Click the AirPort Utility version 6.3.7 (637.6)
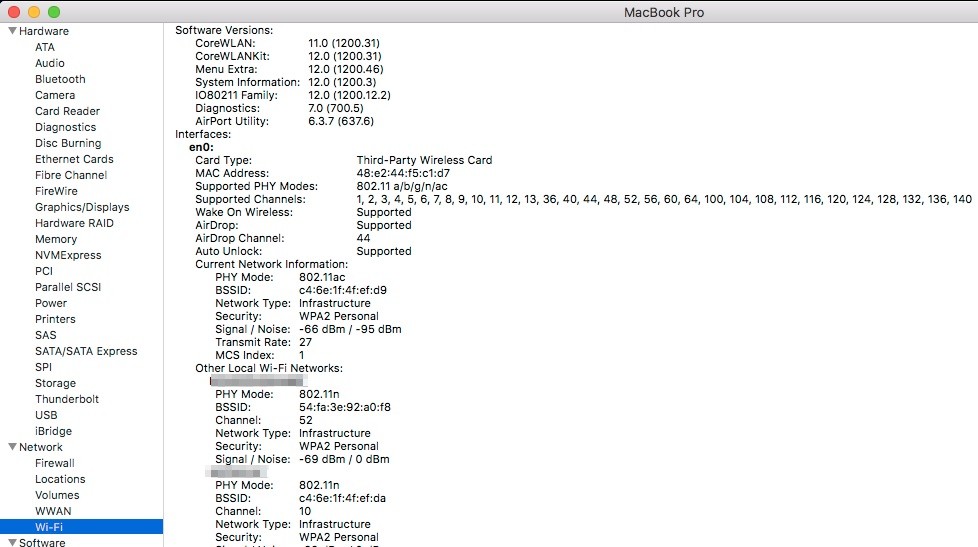This screenshot has height=547, width=978. [x=341, y=121]
